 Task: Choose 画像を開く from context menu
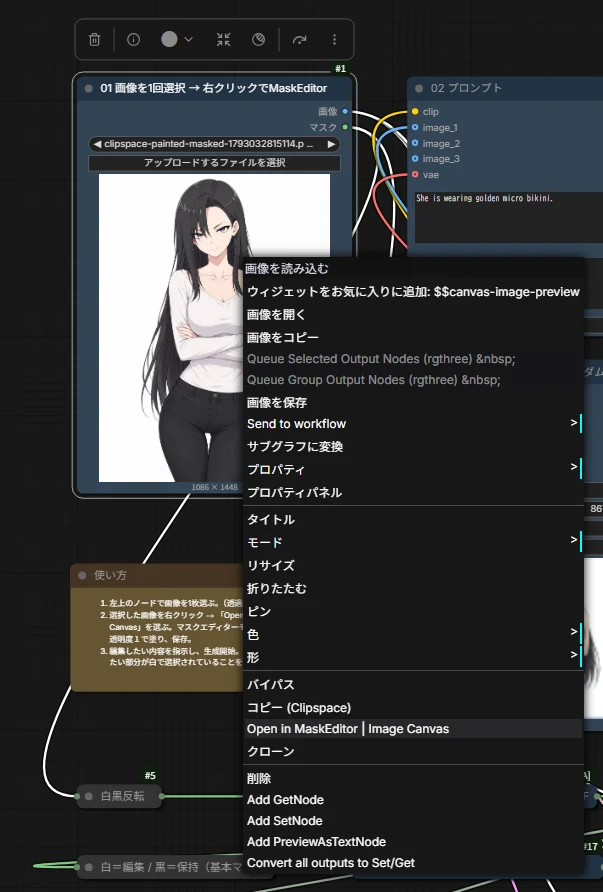click(x=414, y=315)
